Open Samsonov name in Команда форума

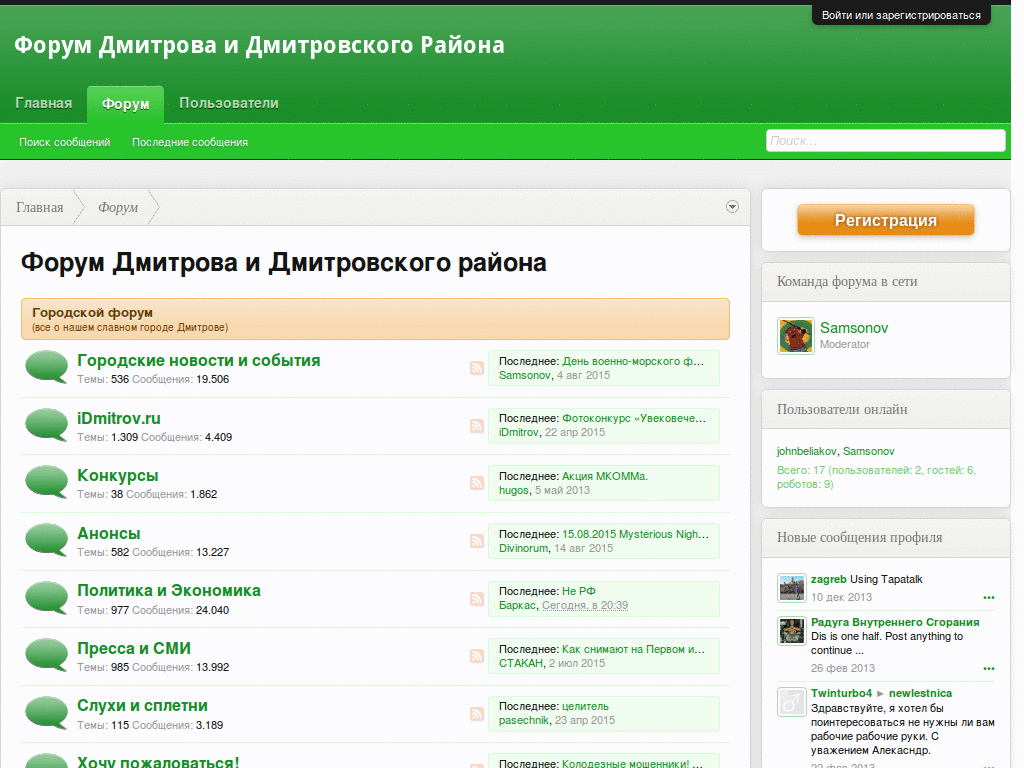pos(854,328)
